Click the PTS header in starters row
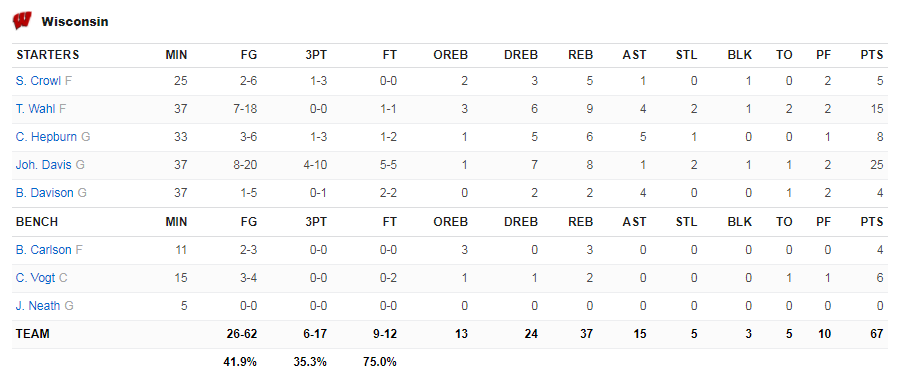The image size is (899, 377). pos(871,55)
